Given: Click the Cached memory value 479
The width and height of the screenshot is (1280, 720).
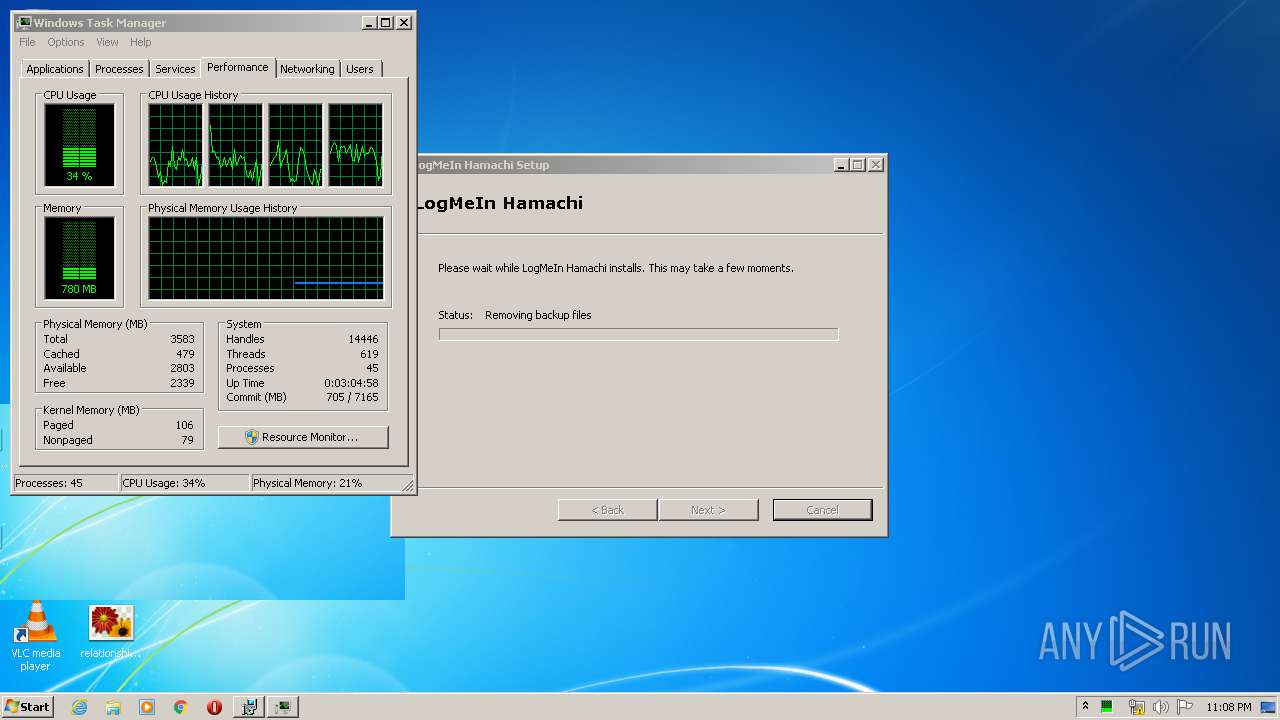Looking at the screenshot, I should pyautogui.click(x=185, y=354).
